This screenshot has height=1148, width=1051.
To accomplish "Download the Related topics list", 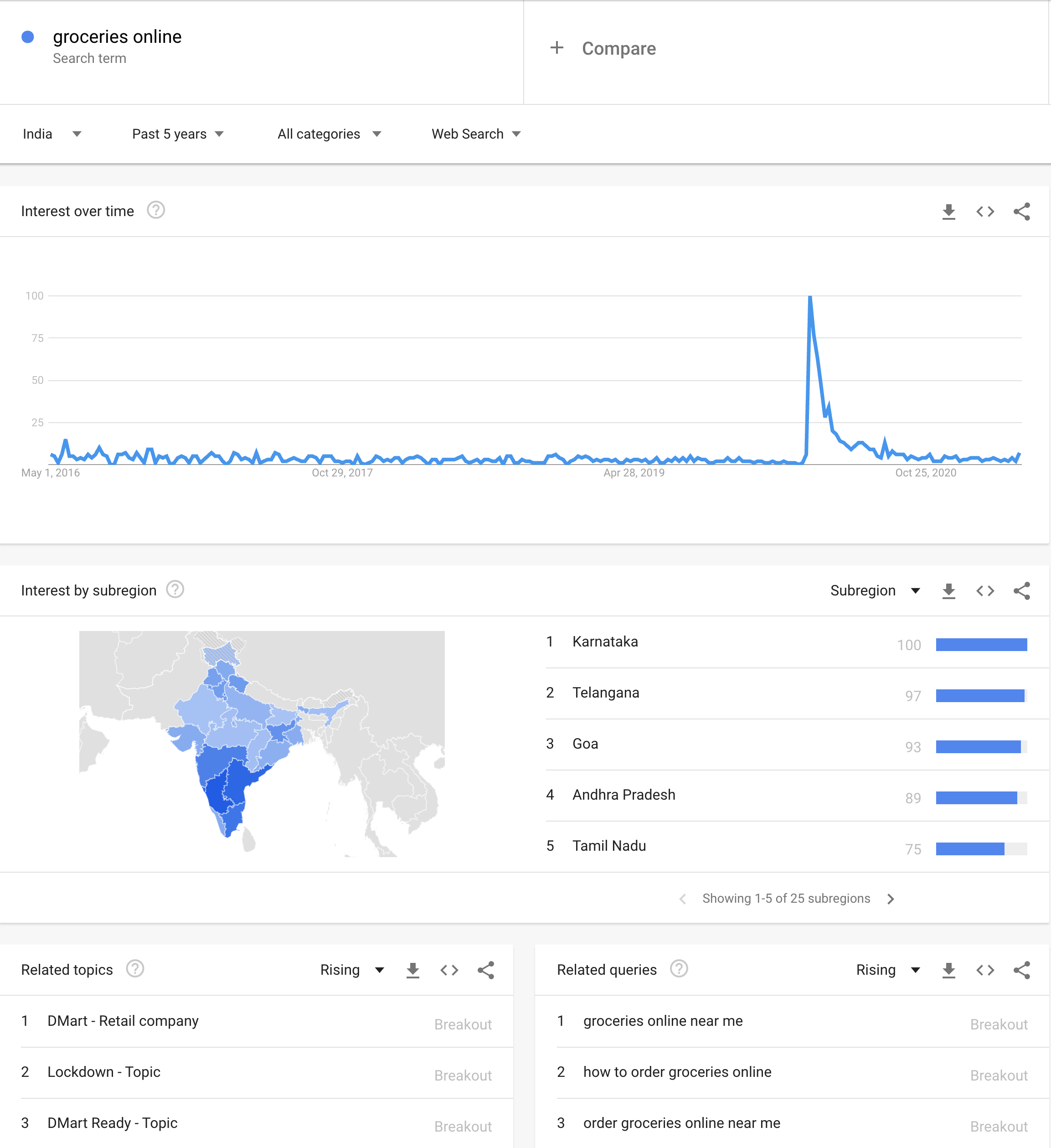I will [x=413, y=970].
